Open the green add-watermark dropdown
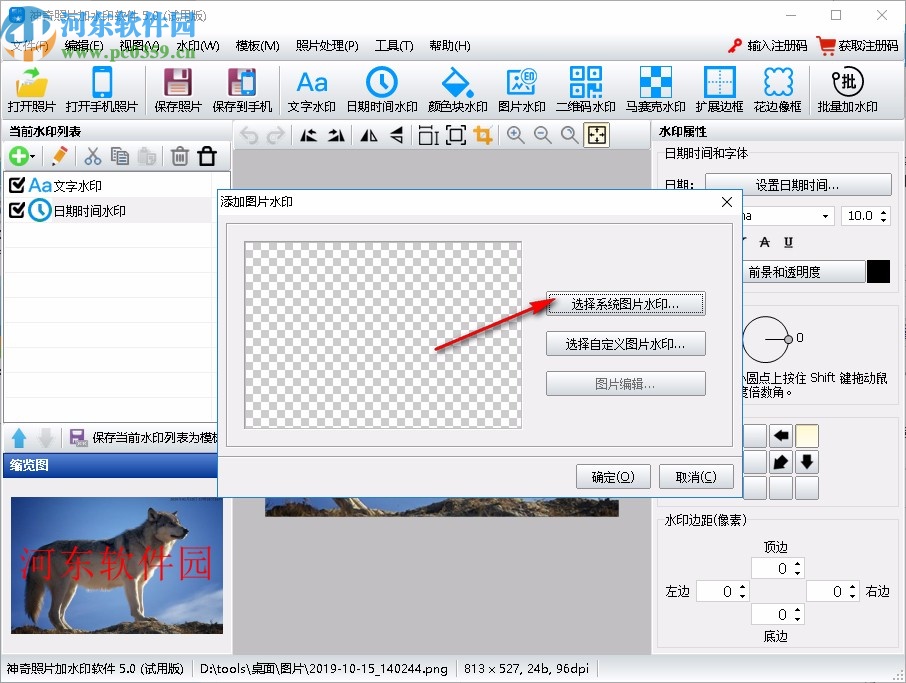Viewport: 906px width, 683px height. coord(23,156)
